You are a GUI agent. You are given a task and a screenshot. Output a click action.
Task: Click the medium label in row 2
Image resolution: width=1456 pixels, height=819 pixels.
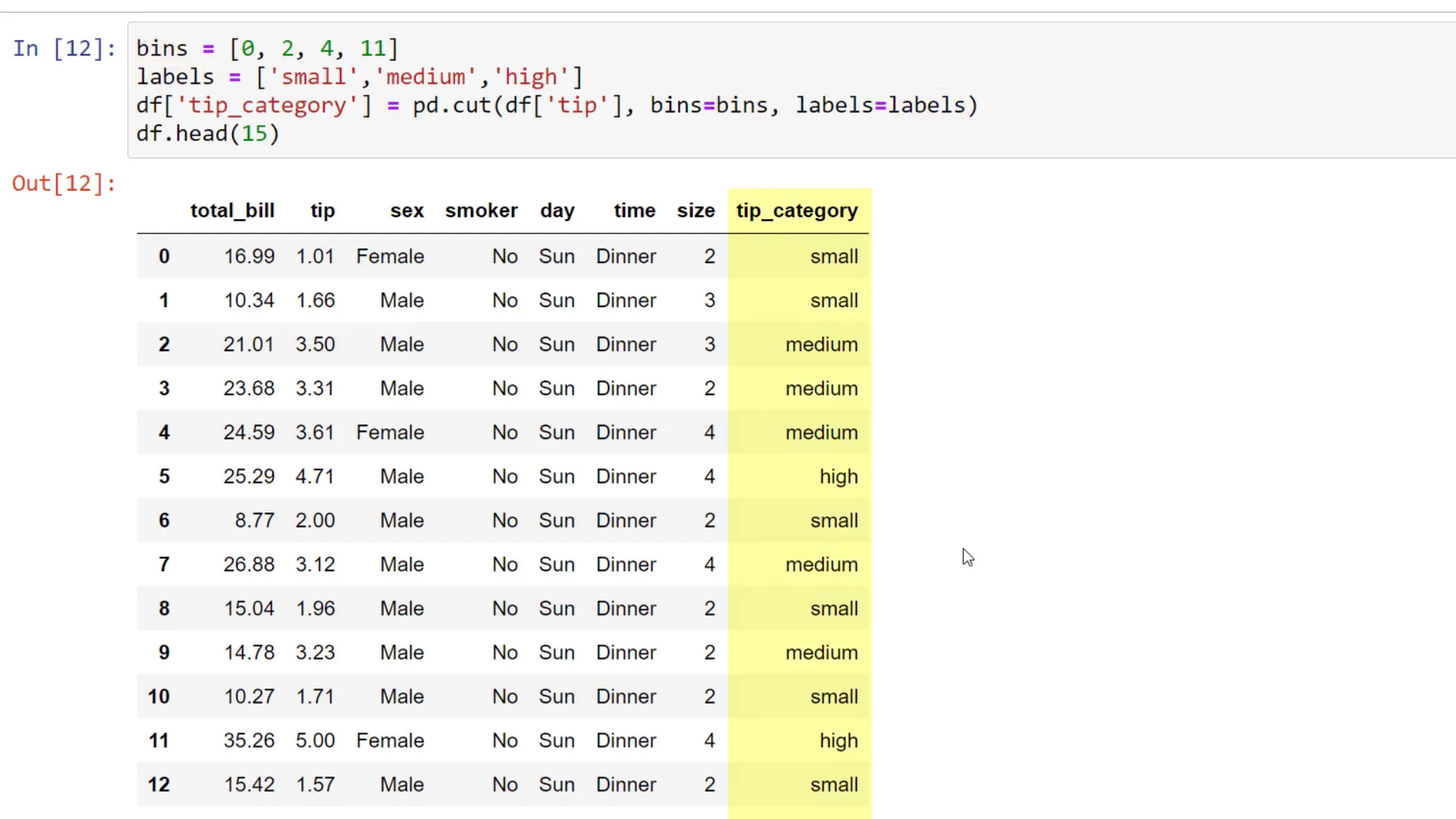[821, 344]
